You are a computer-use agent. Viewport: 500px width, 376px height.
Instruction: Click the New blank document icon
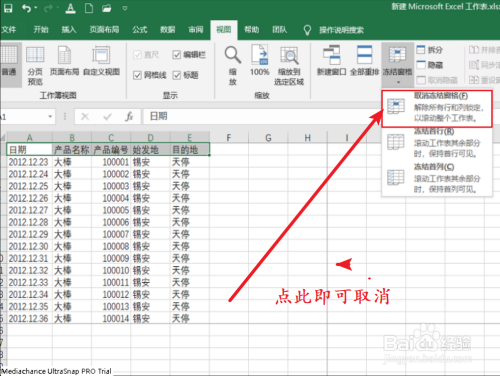[89, 8]
